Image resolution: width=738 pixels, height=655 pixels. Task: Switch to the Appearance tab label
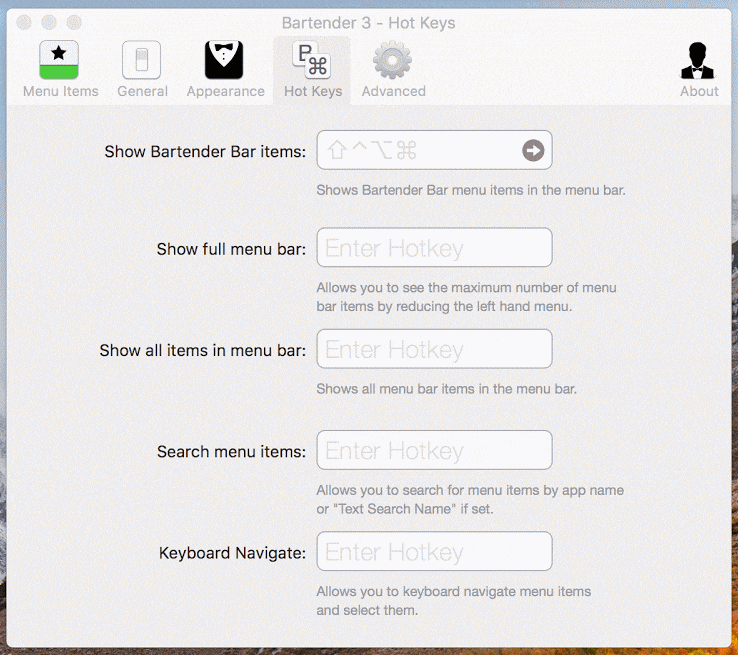(x=226, y=91)
